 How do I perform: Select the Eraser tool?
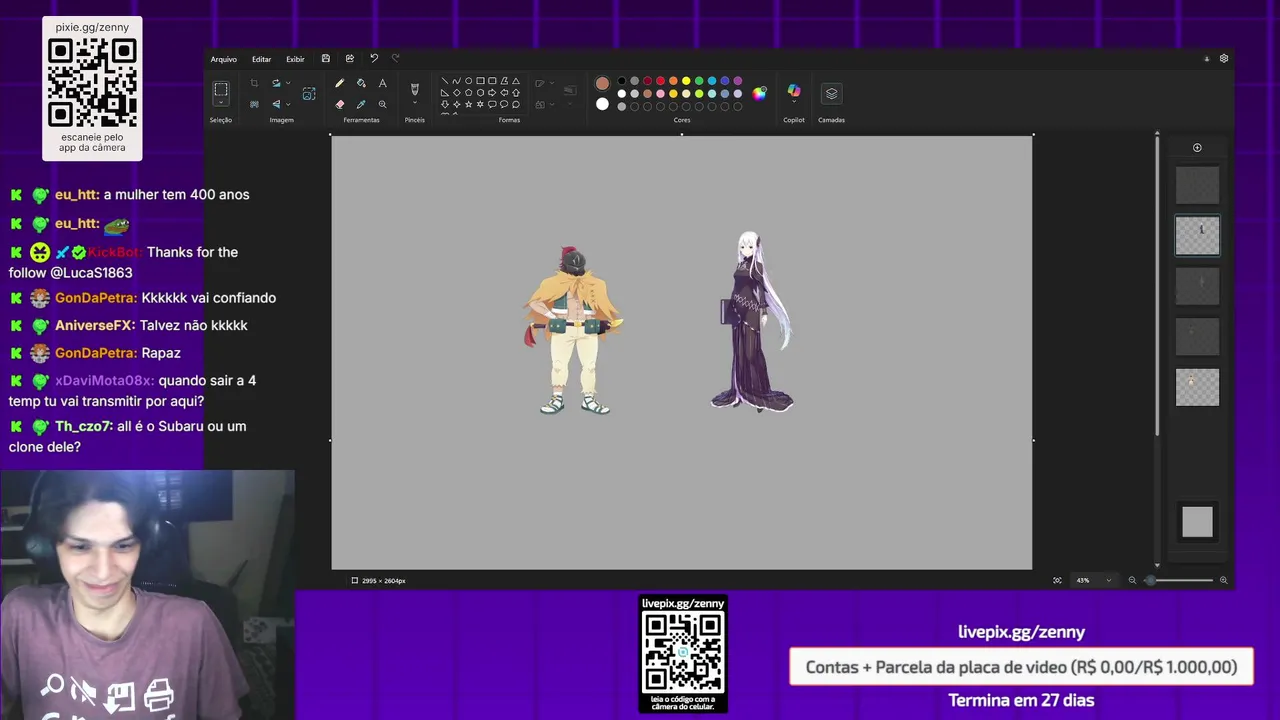coord(340,104)
